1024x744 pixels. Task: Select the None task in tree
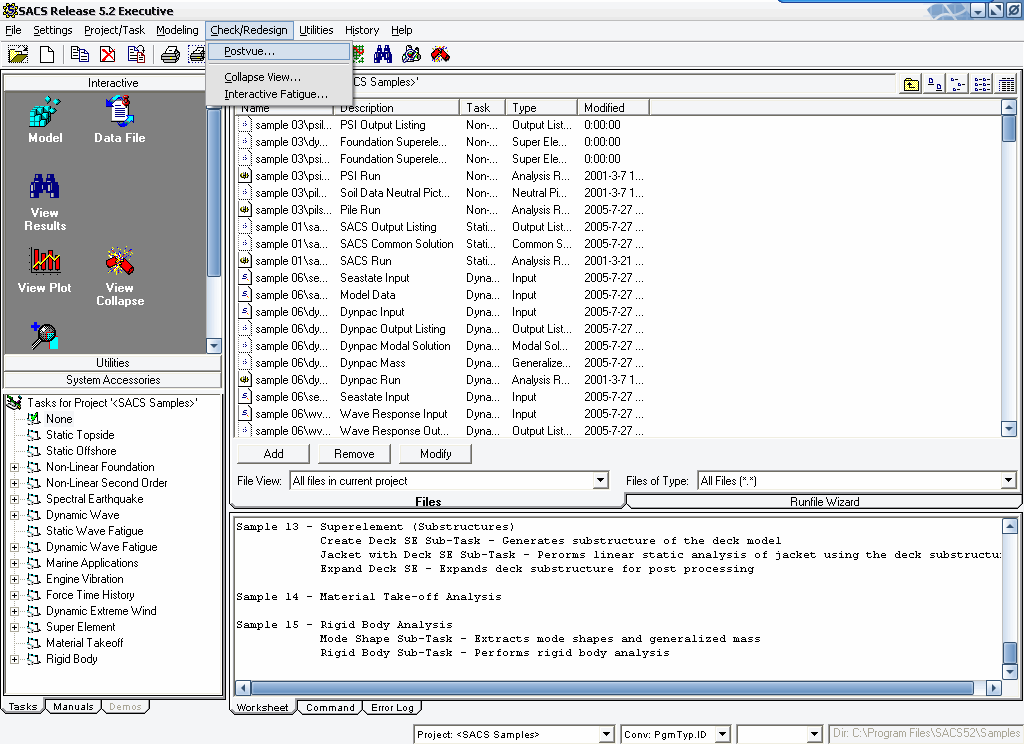tap(59, 419)
